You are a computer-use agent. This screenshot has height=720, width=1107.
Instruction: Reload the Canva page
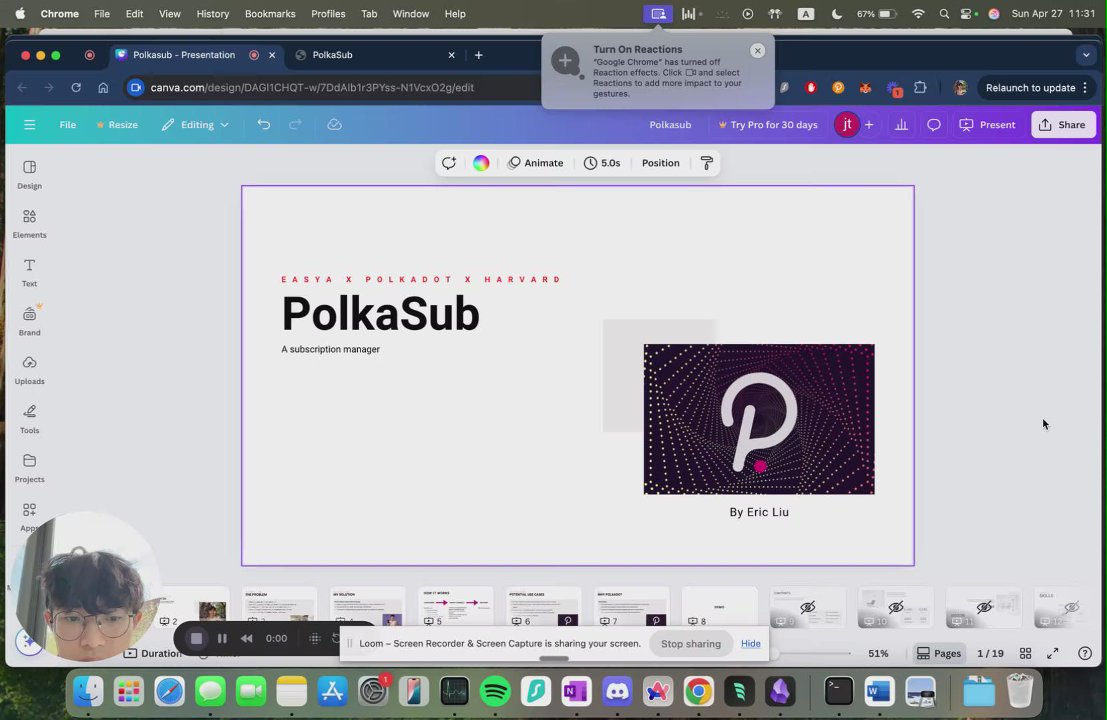coord(76,88)
